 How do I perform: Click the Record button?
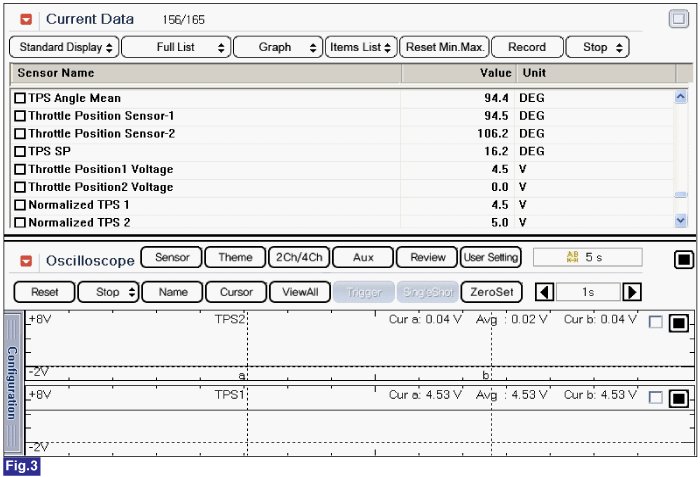(526, 47)
